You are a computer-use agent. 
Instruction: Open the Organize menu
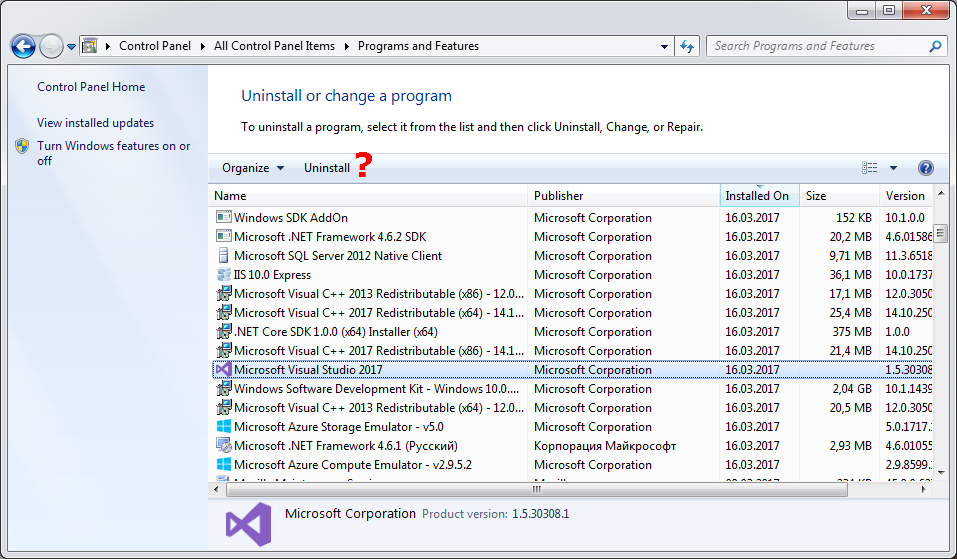253,168
